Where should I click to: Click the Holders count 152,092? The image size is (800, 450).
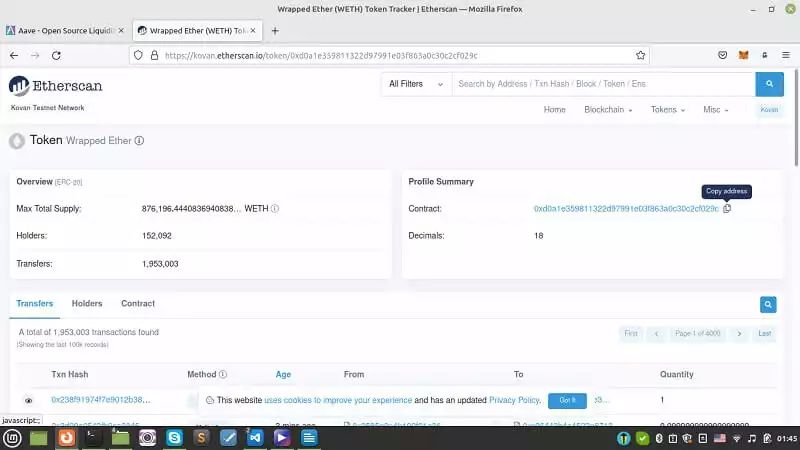(x=157, y=236)
